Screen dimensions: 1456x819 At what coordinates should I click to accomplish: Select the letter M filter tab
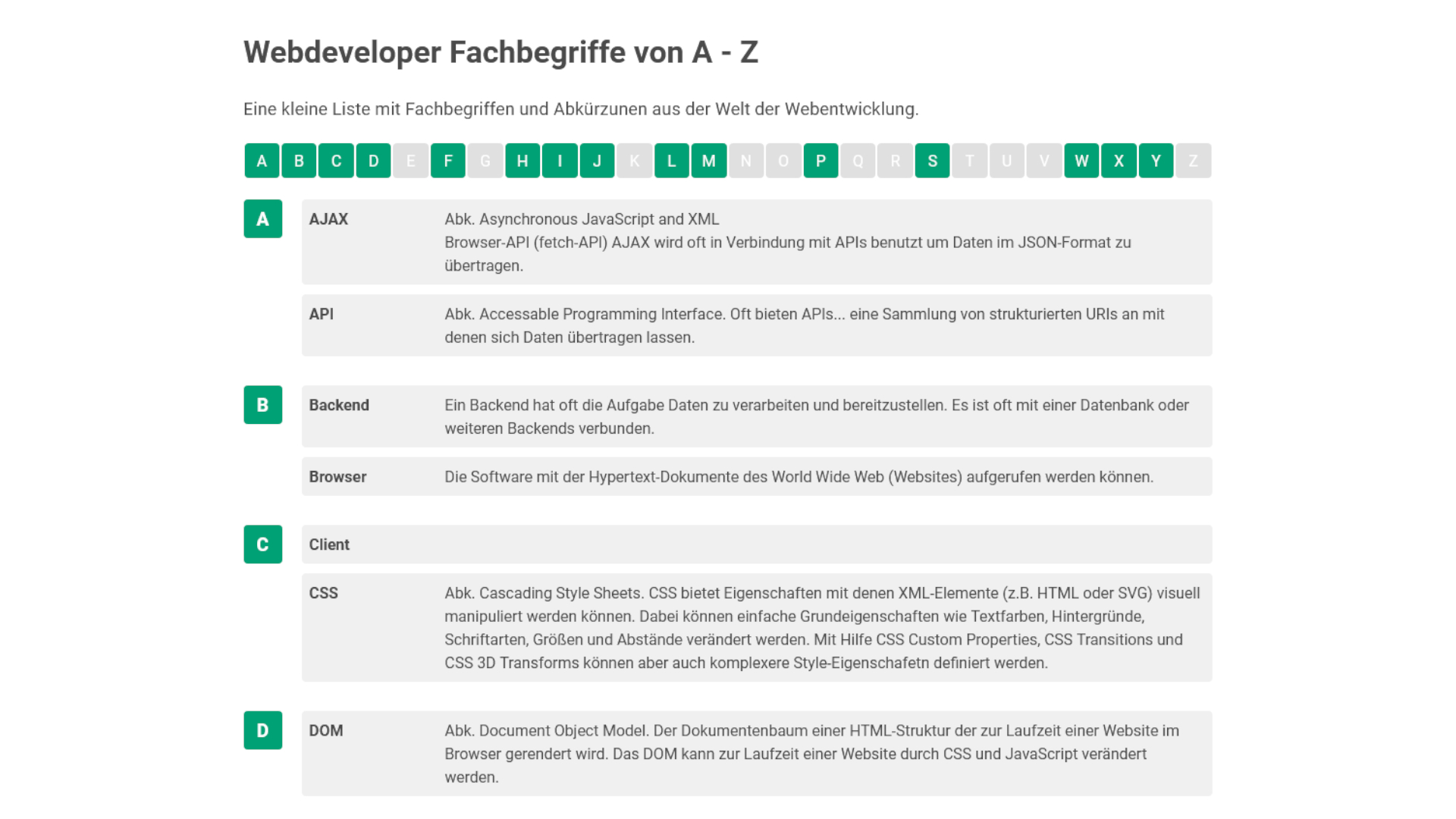[x=709, y=160]
